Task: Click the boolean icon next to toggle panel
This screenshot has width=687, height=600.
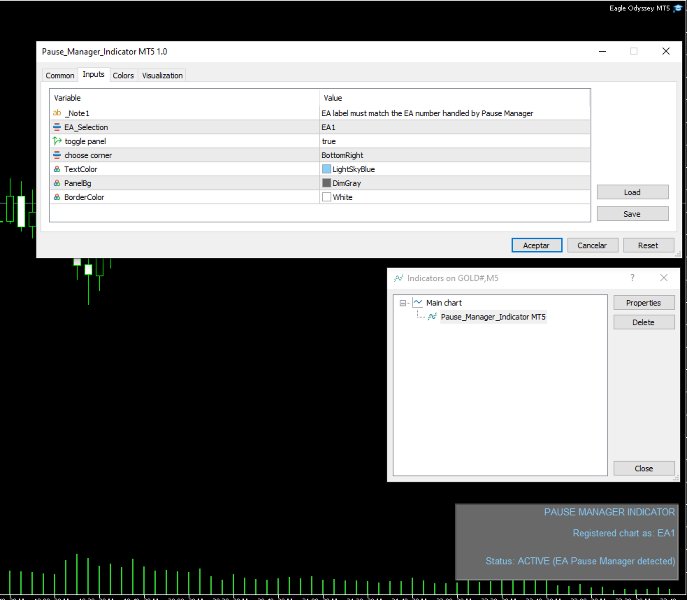Action: click(57, 141)
